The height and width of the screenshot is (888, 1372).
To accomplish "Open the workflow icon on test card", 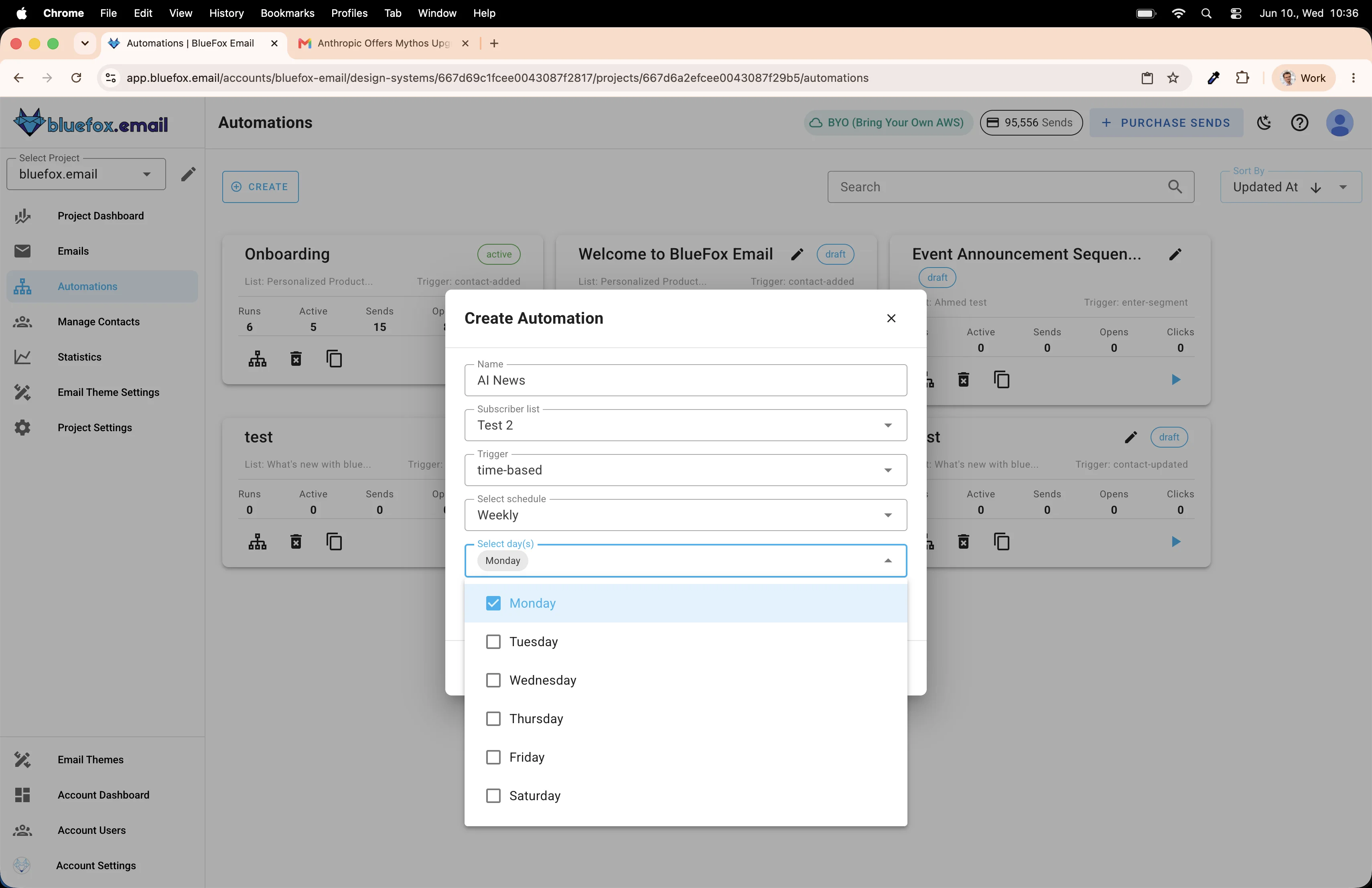I will click(x=257, y=542).
